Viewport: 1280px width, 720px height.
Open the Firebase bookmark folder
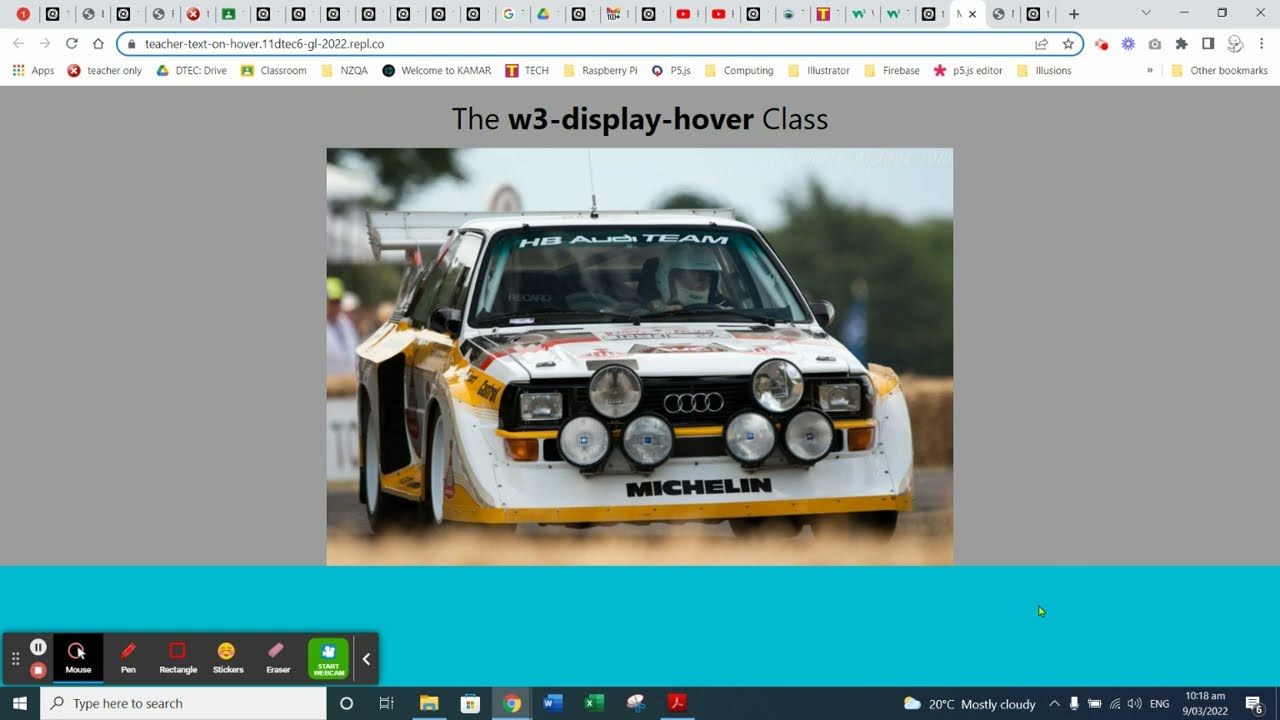[x=892, y=71]
